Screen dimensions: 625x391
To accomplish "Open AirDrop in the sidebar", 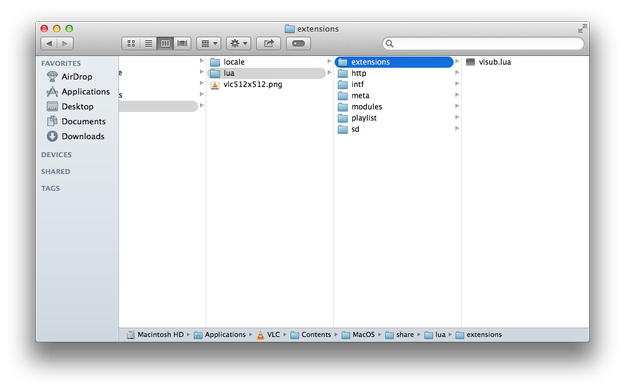I will pos(69,77).
